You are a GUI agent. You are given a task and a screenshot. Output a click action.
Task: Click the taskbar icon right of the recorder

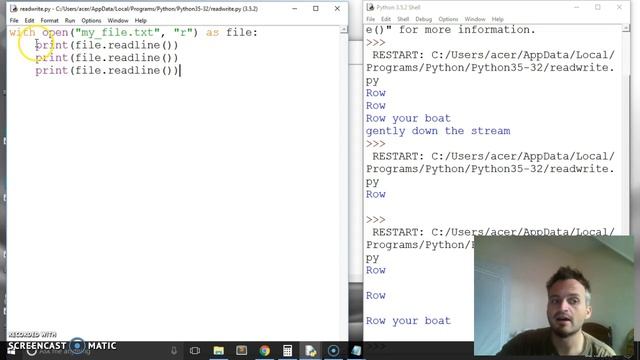(356, 350)
